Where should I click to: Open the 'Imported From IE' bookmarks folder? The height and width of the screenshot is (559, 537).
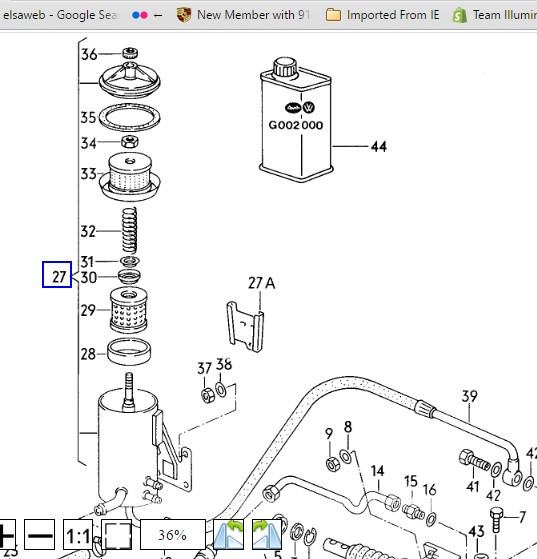pyautogui.click(x=383, y=15)
